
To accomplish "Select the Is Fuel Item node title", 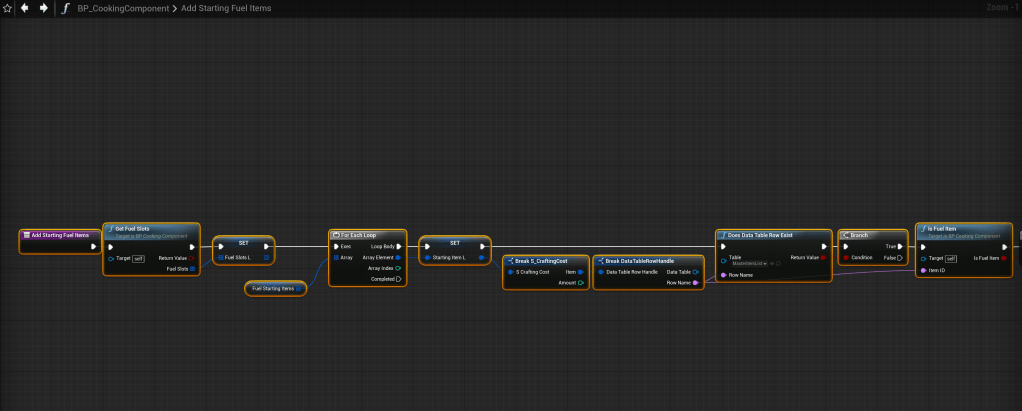I will [941, 229].
